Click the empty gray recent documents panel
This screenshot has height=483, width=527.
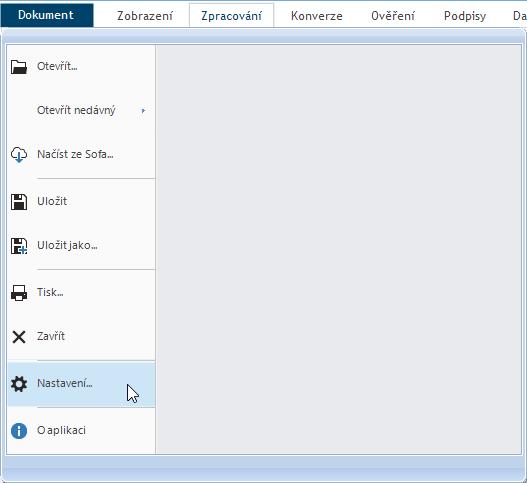point(338,249)
